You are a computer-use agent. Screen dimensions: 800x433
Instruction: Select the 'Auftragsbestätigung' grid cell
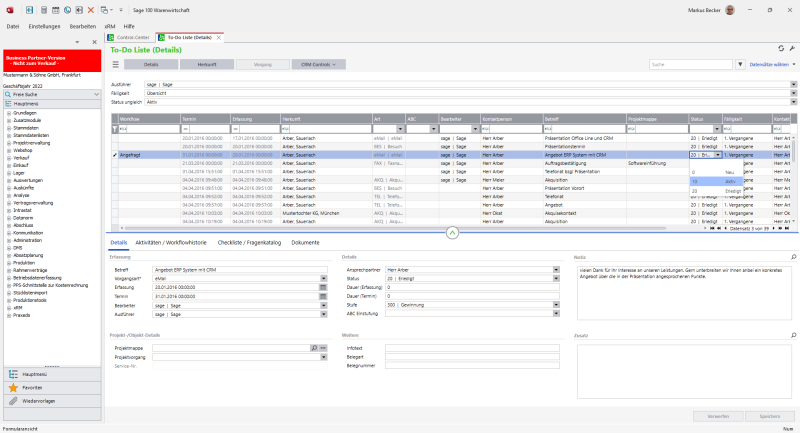point(584,163)
